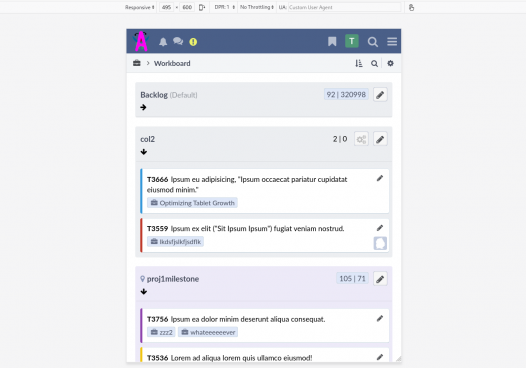This screenshot has width=526, height=368.
Task: Open the bookmark favorites icon
Action: [x=332, y=42]
